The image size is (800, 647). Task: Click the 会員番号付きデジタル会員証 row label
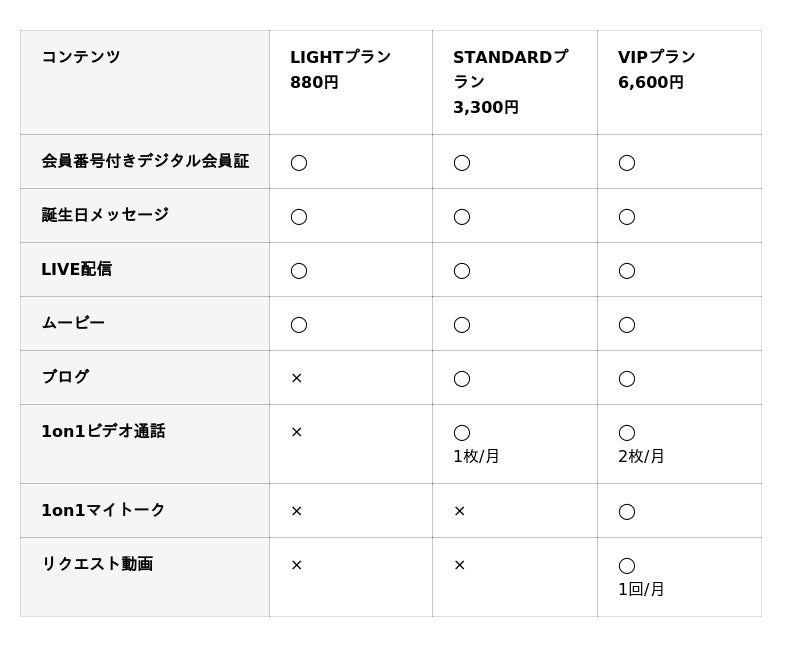tap(145, 161)
